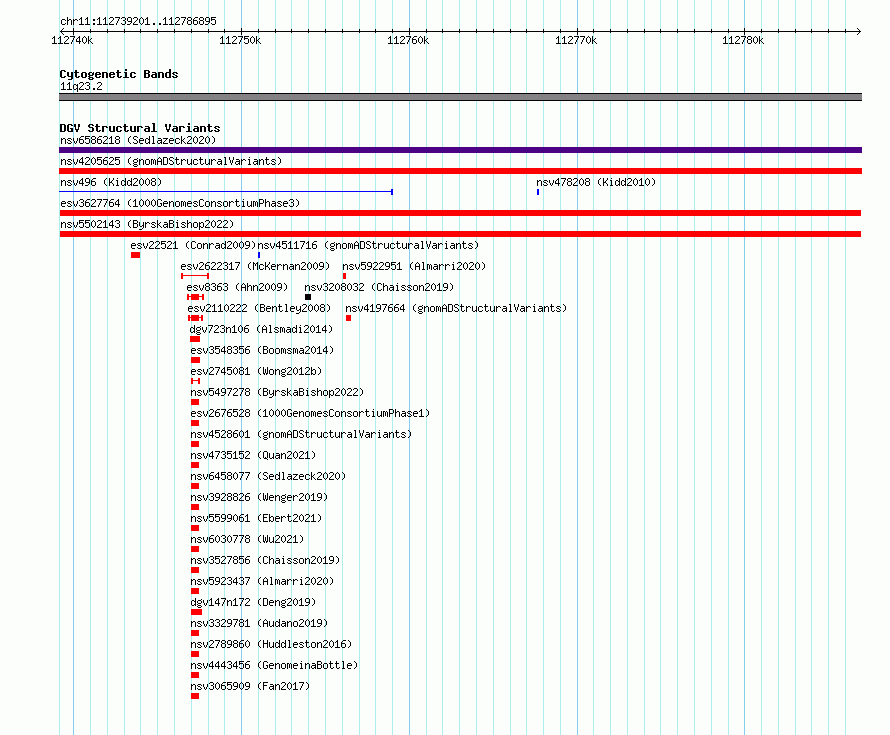This screenshot has height=735, width=890.
Task: Click nsv4735152 (Quan2021) label
Action: 253,455
